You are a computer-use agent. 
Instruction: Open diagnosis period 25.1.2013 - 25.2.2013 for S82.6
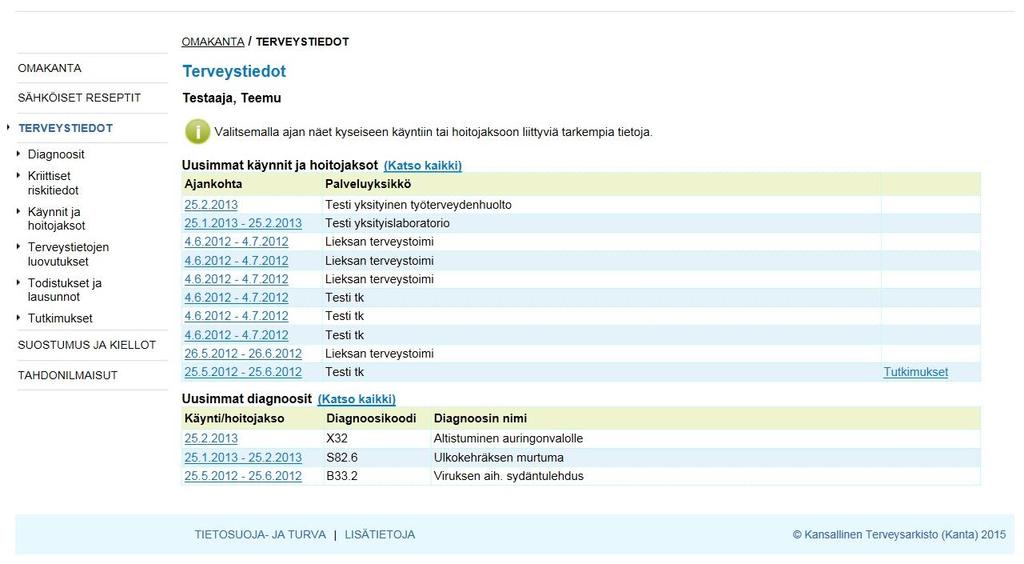(243, 457)
